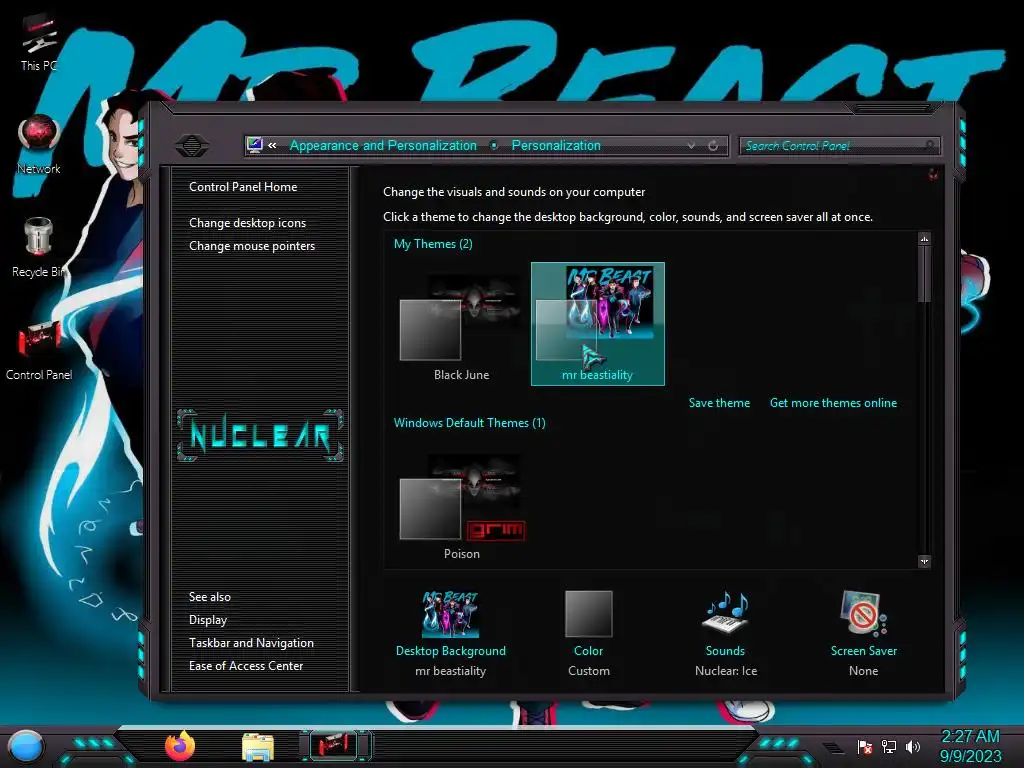This screenshot has height=768, width=1024.
Task: Click the double chevron in address bar
Action: click(272, 145)
